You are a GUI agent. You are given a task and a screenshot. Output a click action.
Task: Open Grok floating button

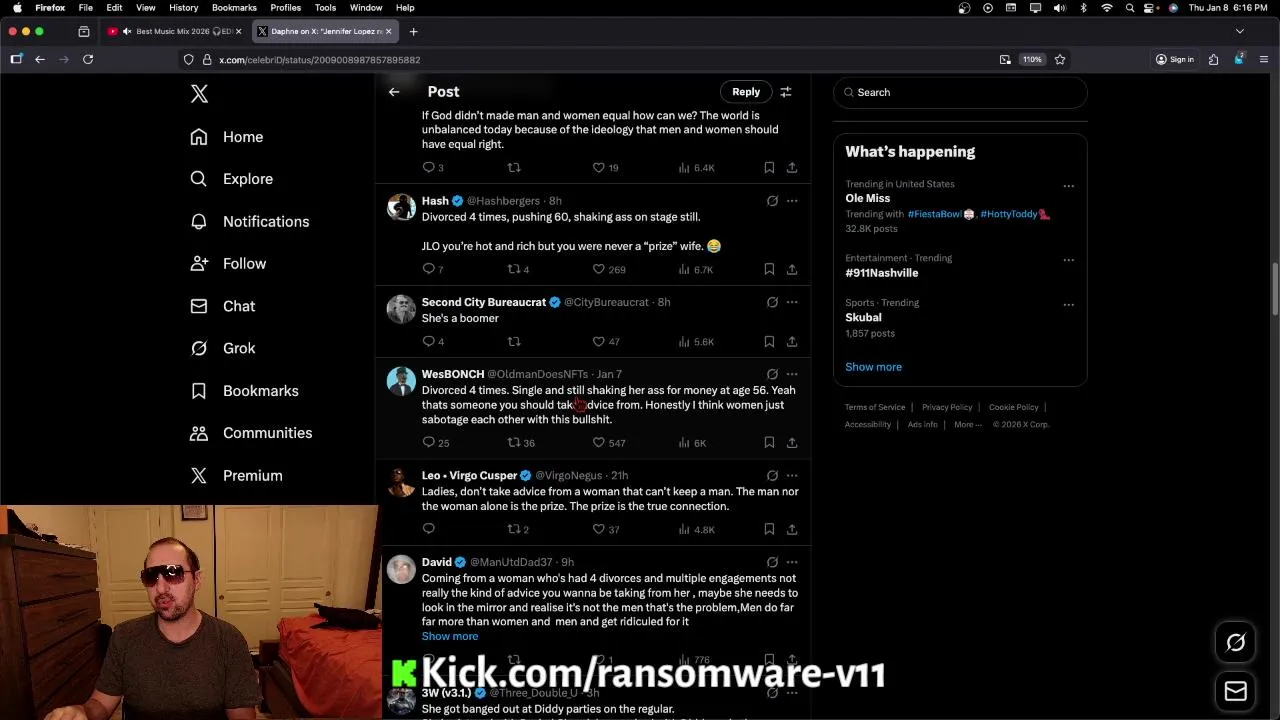click(1235, 643)
